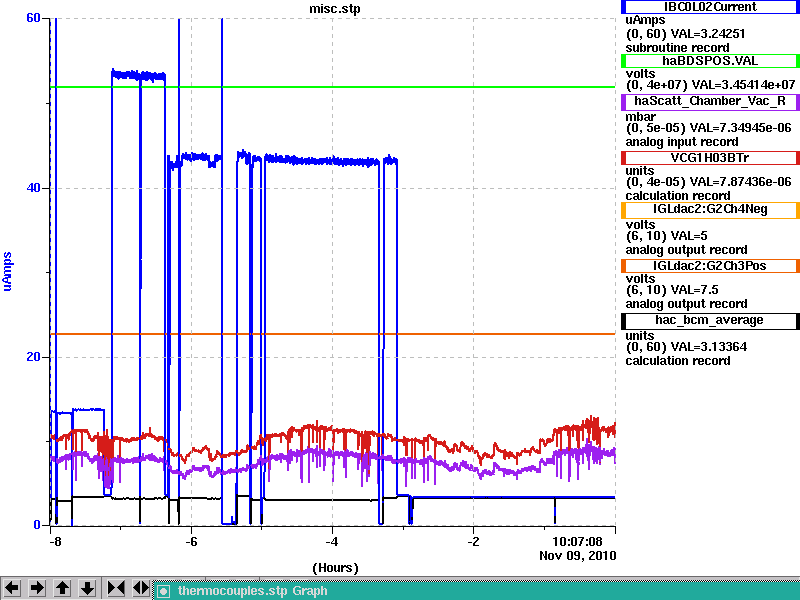Click the 'analog input record' text

(682, 142)
